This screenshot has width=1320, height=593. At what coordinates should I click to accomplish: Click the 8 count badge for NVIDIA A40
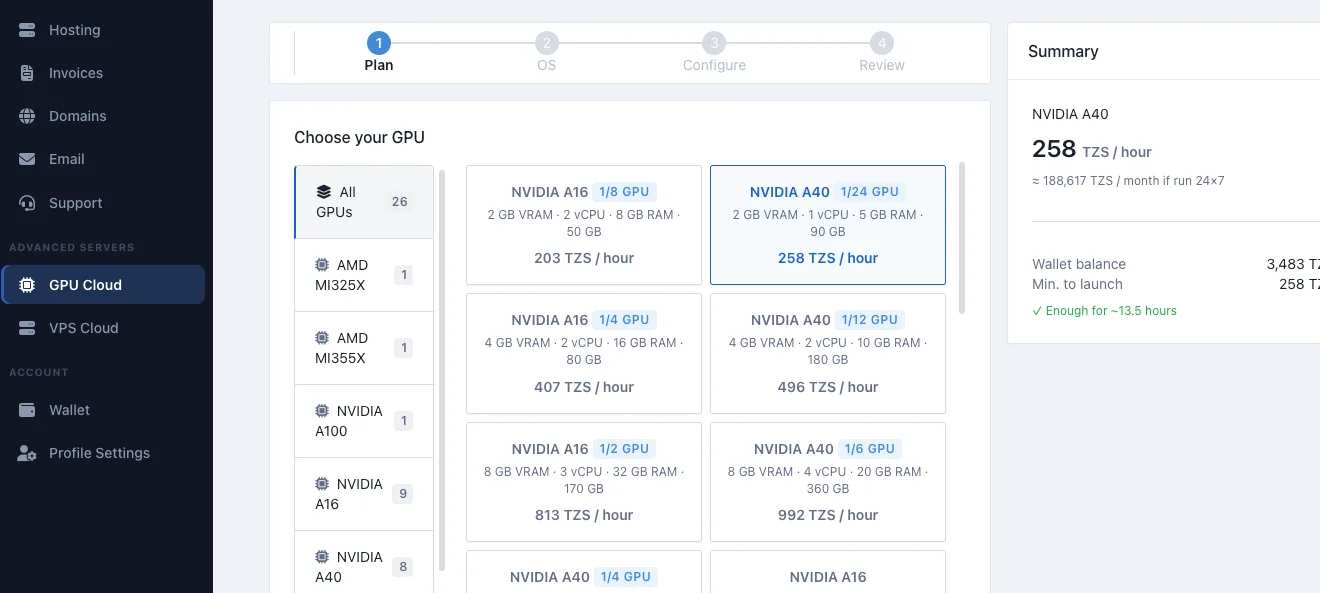click(403, 567)
